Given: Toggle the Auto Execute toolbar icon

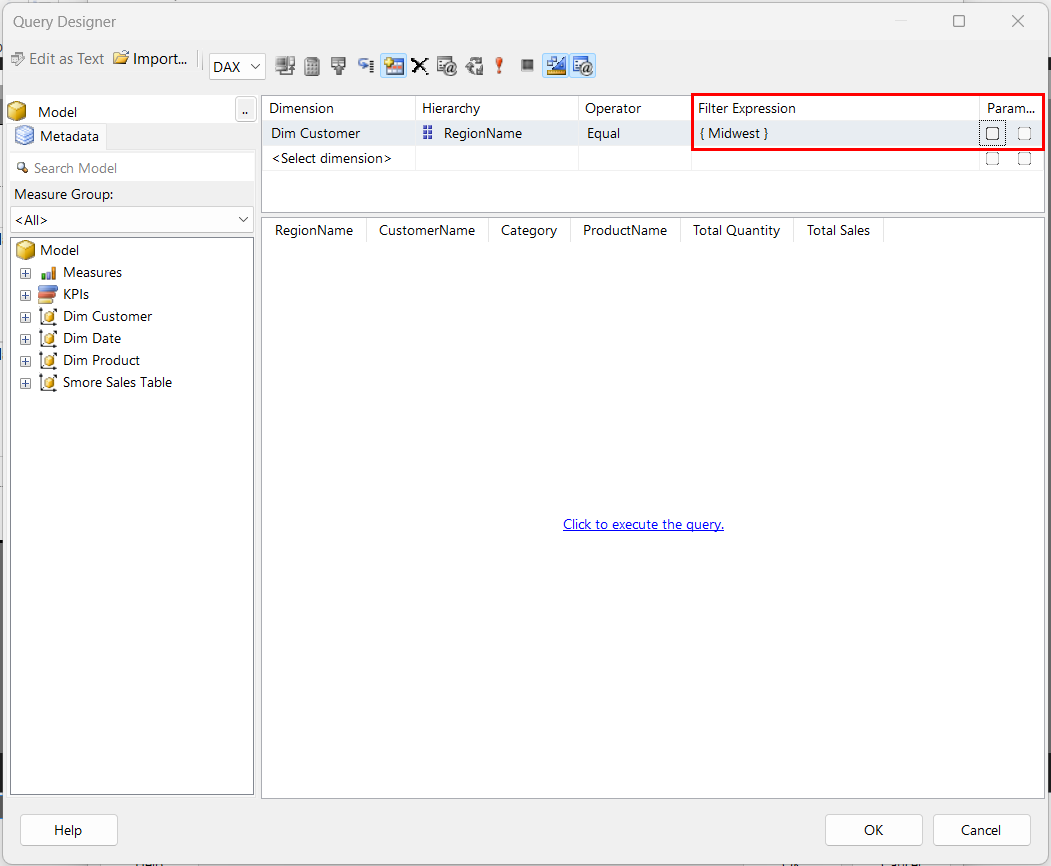Looking at the screenshot, I should [366, 66].
